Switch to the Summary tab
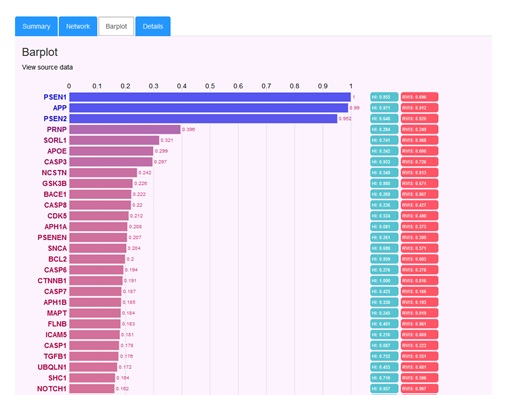The image size is (508, 395). point(36,26)
